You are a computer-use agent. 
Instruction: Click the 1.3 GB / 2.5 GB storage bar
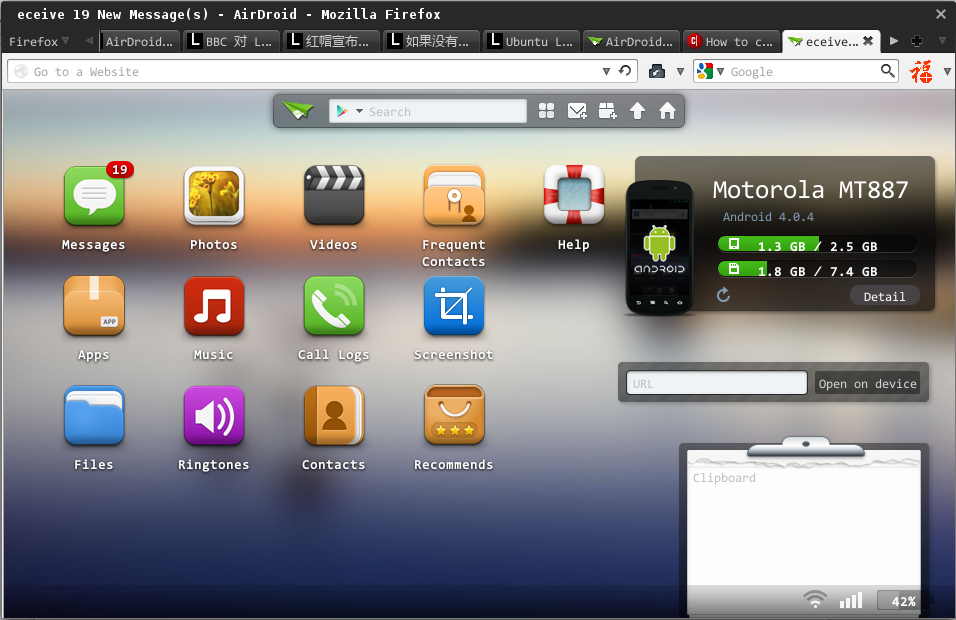click(816, 245)
